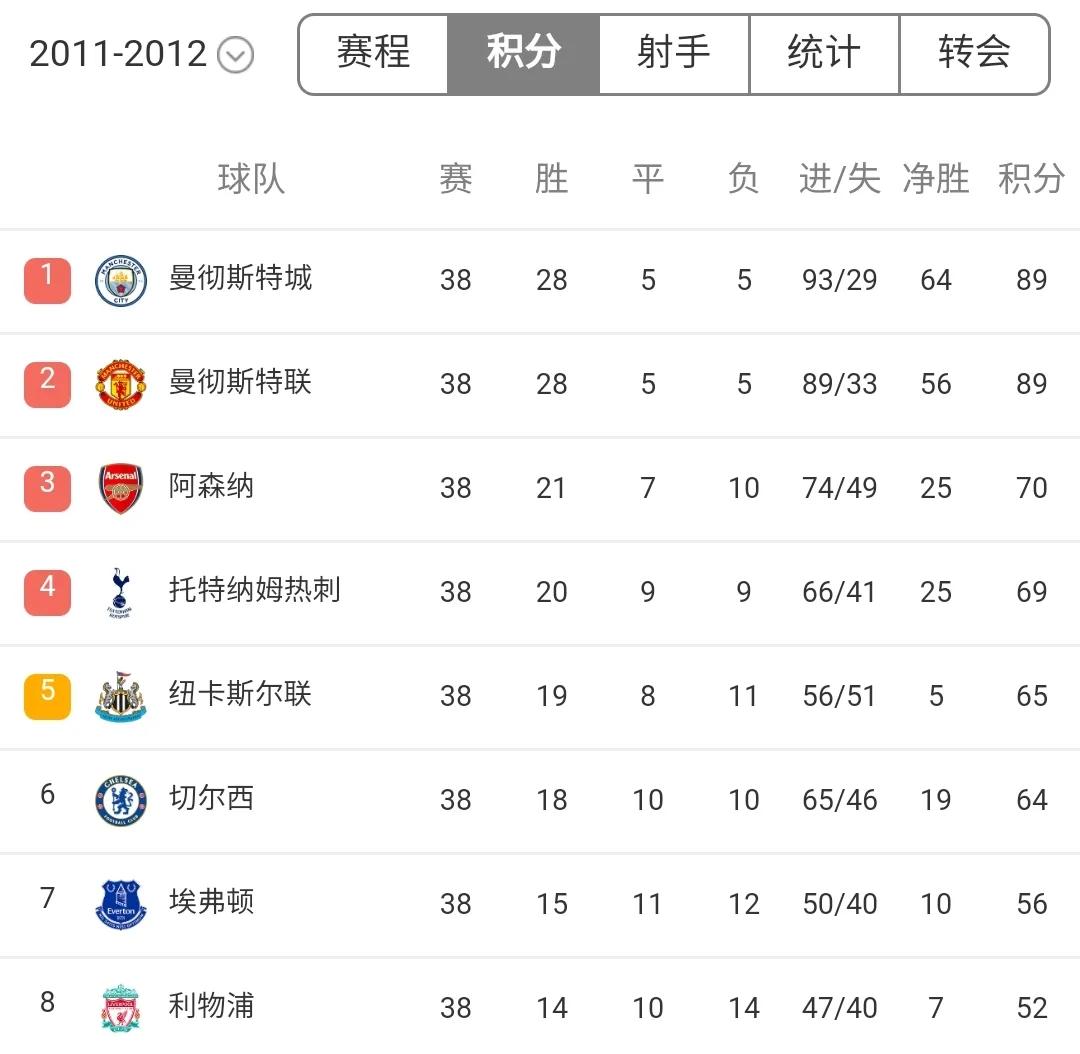Click the Tottenham Hotspur crest icon
1080x1054 pixels.
(121, 593)
